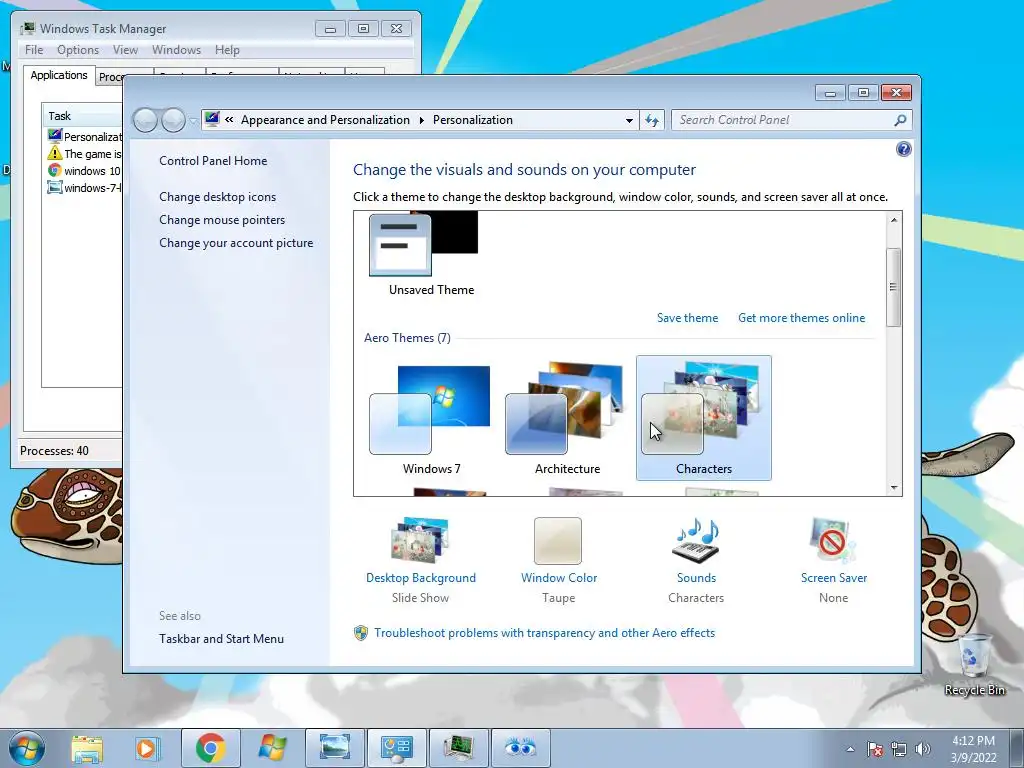The width and height of the screenshot is (1024, 768).
Task: Click the volume speaker tray icon
Action: tap(923, 750)
